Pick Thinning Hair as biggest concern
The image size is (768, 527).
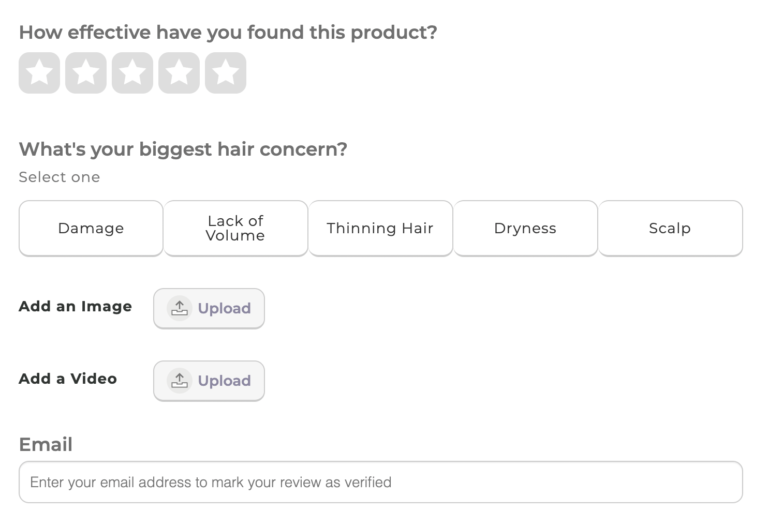380,228
